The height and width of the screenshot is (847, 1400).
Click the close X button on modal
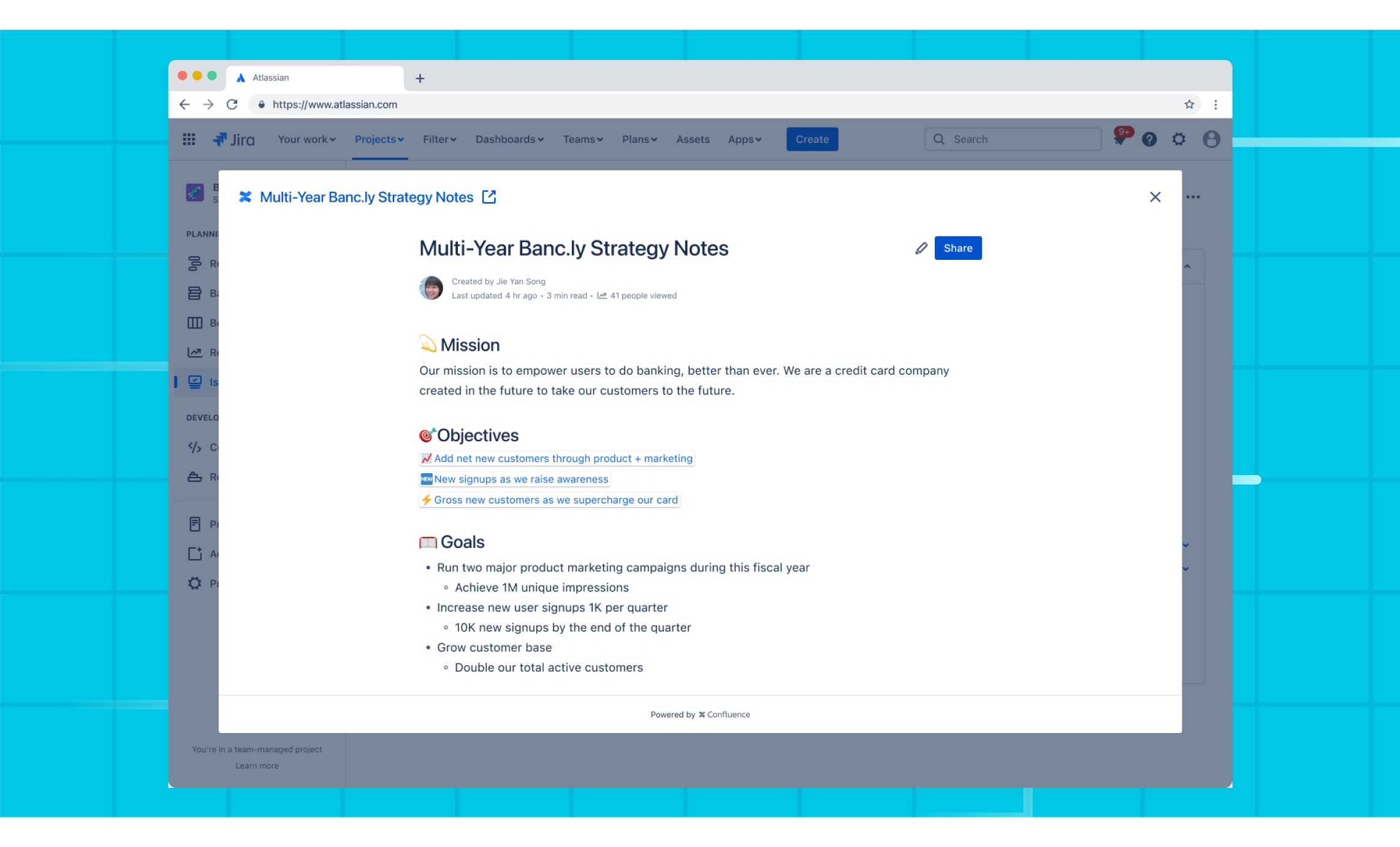tap(1155, 197)
